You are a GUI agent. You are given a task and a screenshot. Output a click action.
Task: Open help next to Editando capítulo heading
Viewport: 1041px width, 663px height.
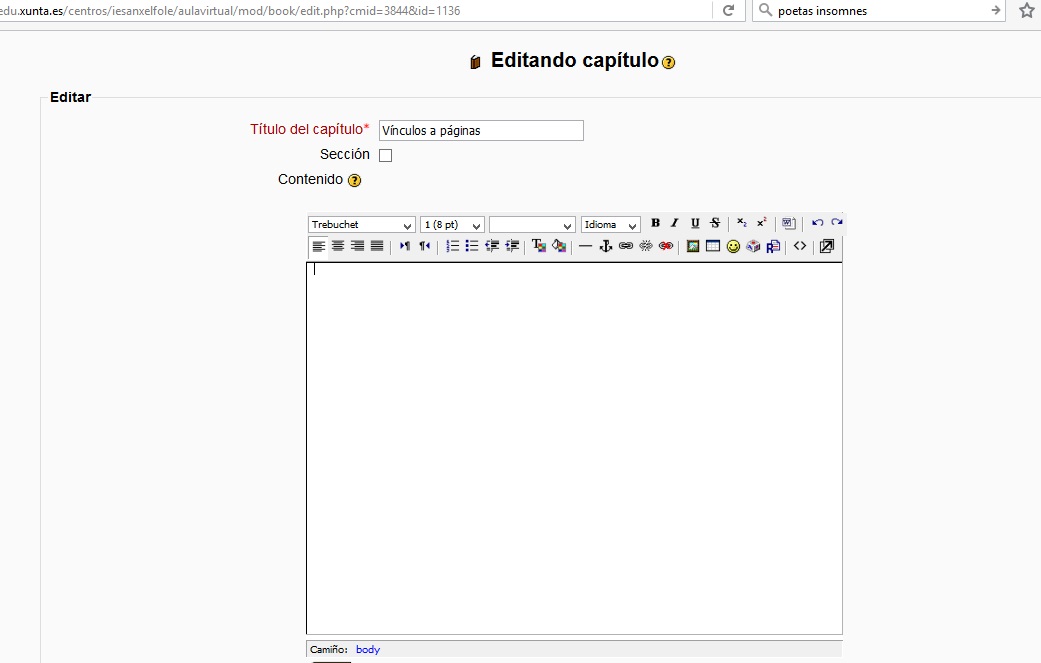669,62
